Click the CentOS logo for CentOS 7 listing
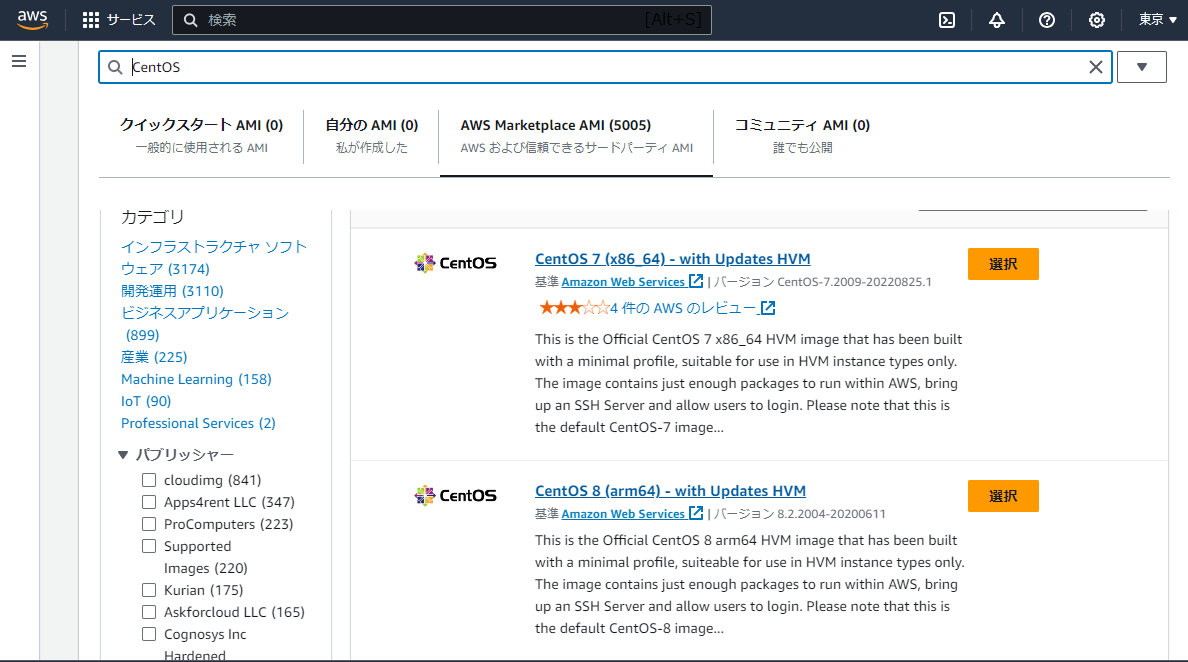Viewport: 1188px width, 662px height. pyautogui.click(x=455, y=263)
